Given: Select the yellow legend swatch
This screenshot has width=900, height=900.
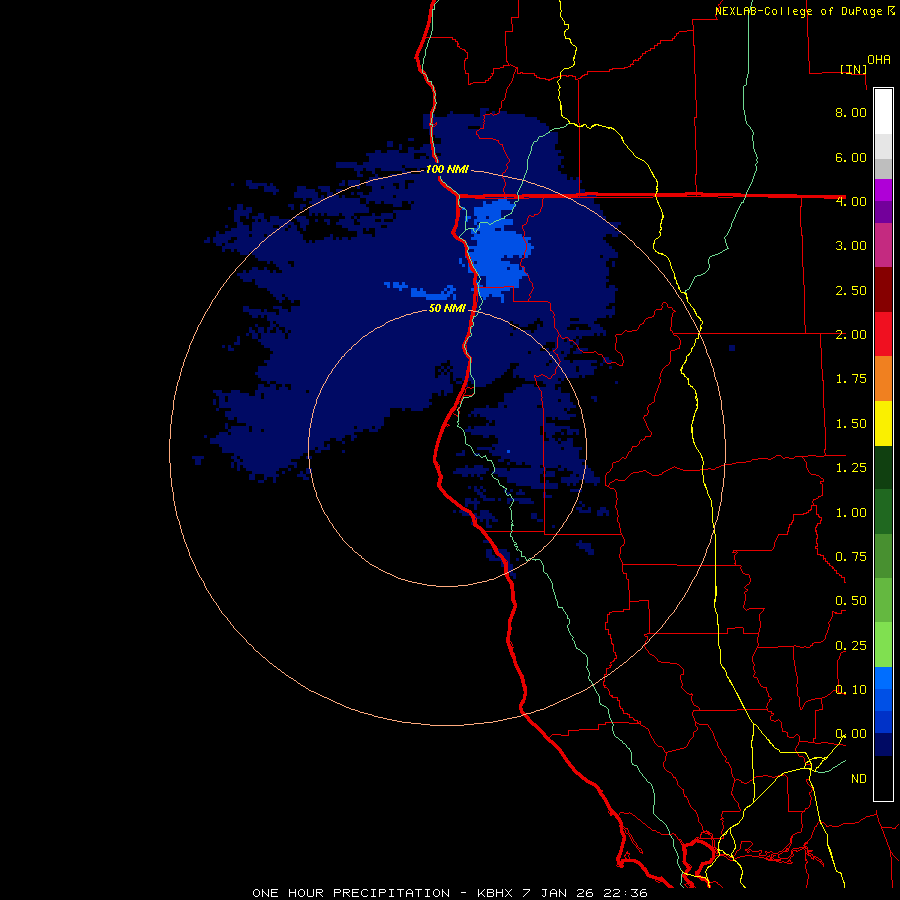Looking at the screenshot, I should (883, 424).
